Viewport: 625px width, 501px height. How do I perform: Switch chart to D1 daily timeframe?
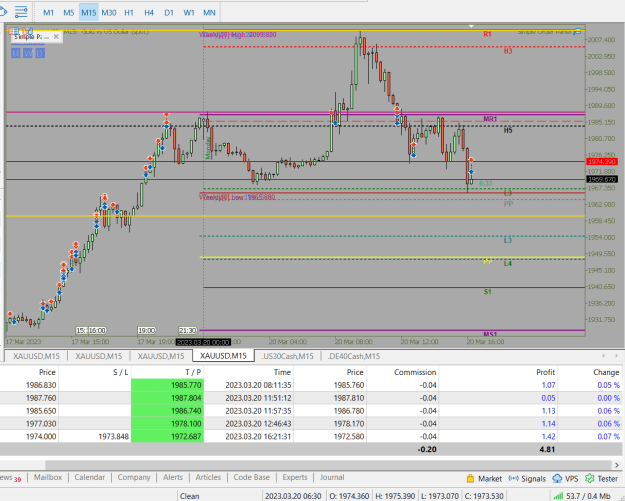tap(169, 13)
